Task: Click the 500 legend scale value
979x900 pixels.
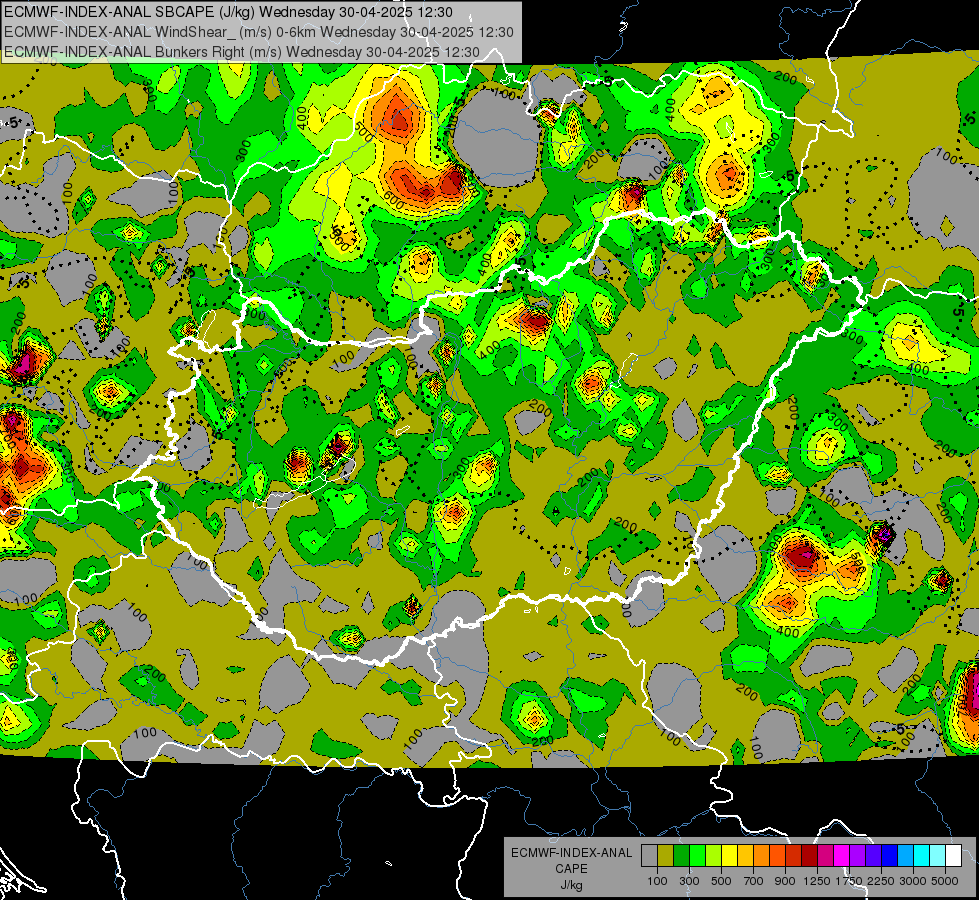Action: coord(721,881)
